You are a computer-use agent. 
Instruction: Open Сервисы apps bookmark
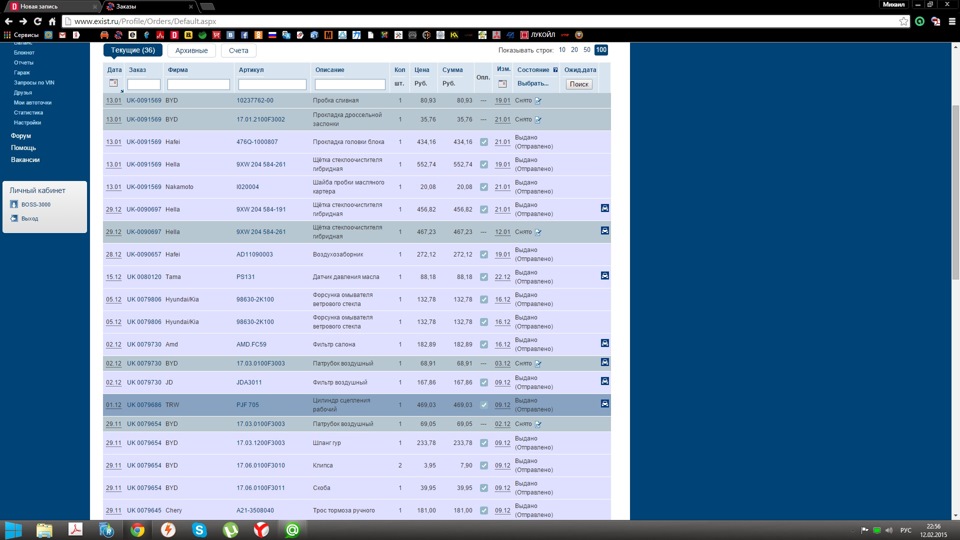pos(21,35)
